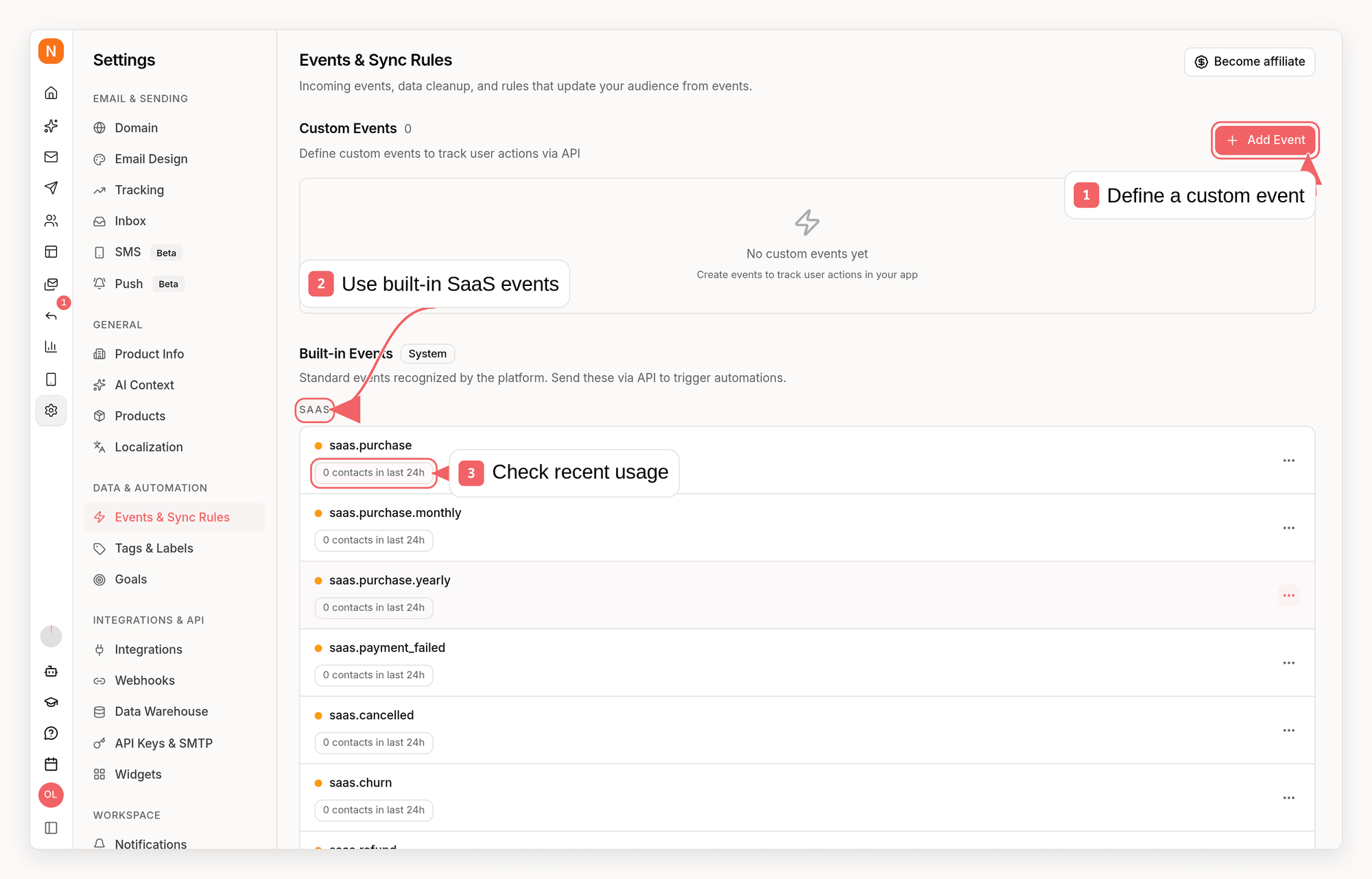Open the paper plane send icon

51,188
